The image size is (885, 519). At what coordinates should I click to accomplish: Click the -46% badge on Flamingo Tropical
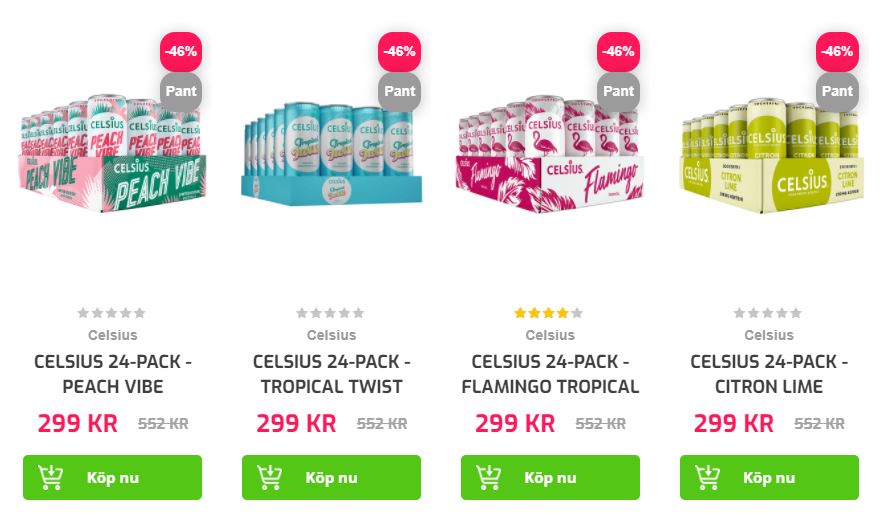coord(619,52)
